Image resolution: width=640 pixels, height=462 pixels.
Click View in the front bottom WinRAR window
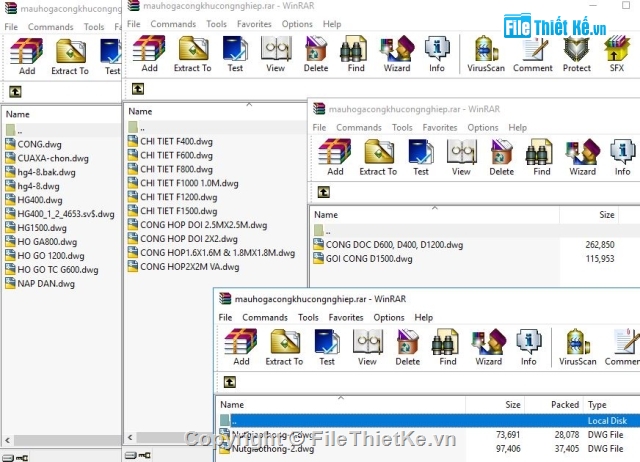tap(367, 347)
